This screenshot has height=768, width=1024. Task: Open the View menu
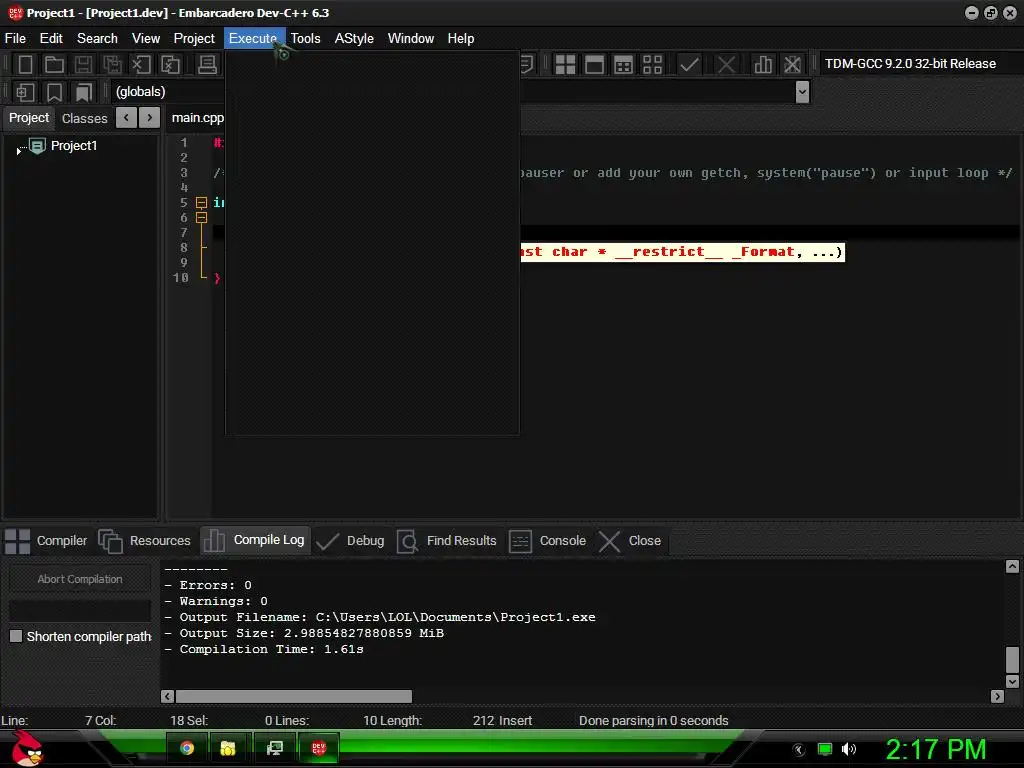click(146, 39)
